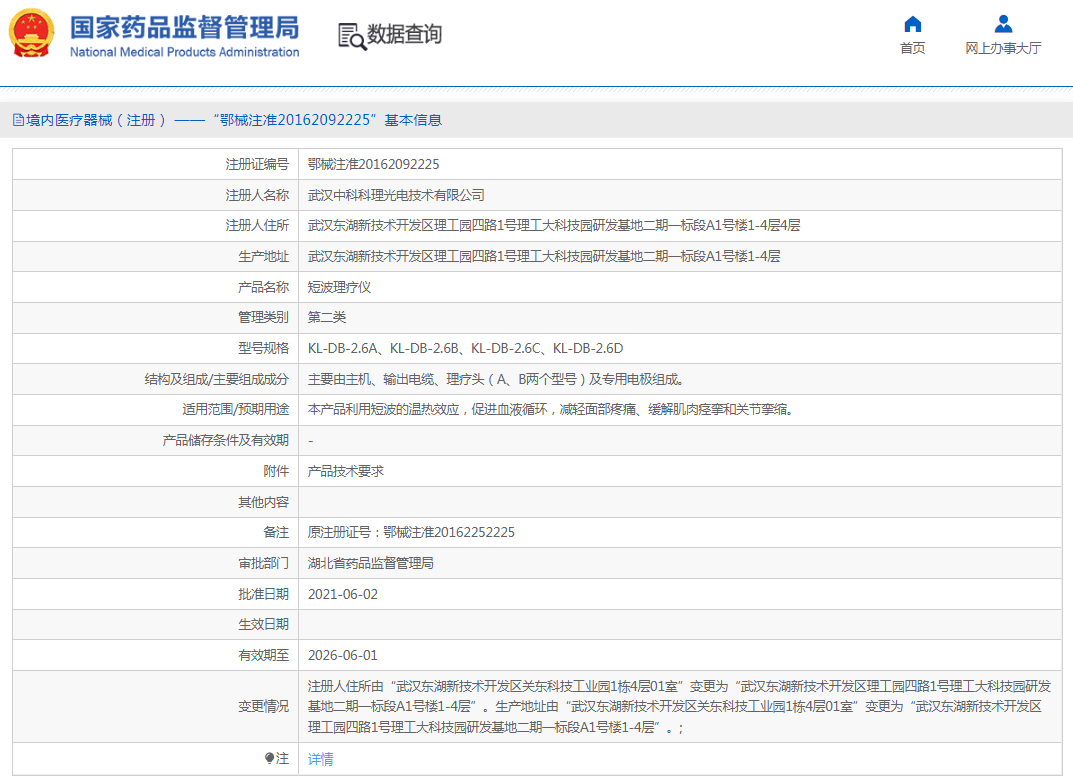The image size is (1073, 780).
Task: Click the national emblem logo
Action: click(x=32, y=34)
